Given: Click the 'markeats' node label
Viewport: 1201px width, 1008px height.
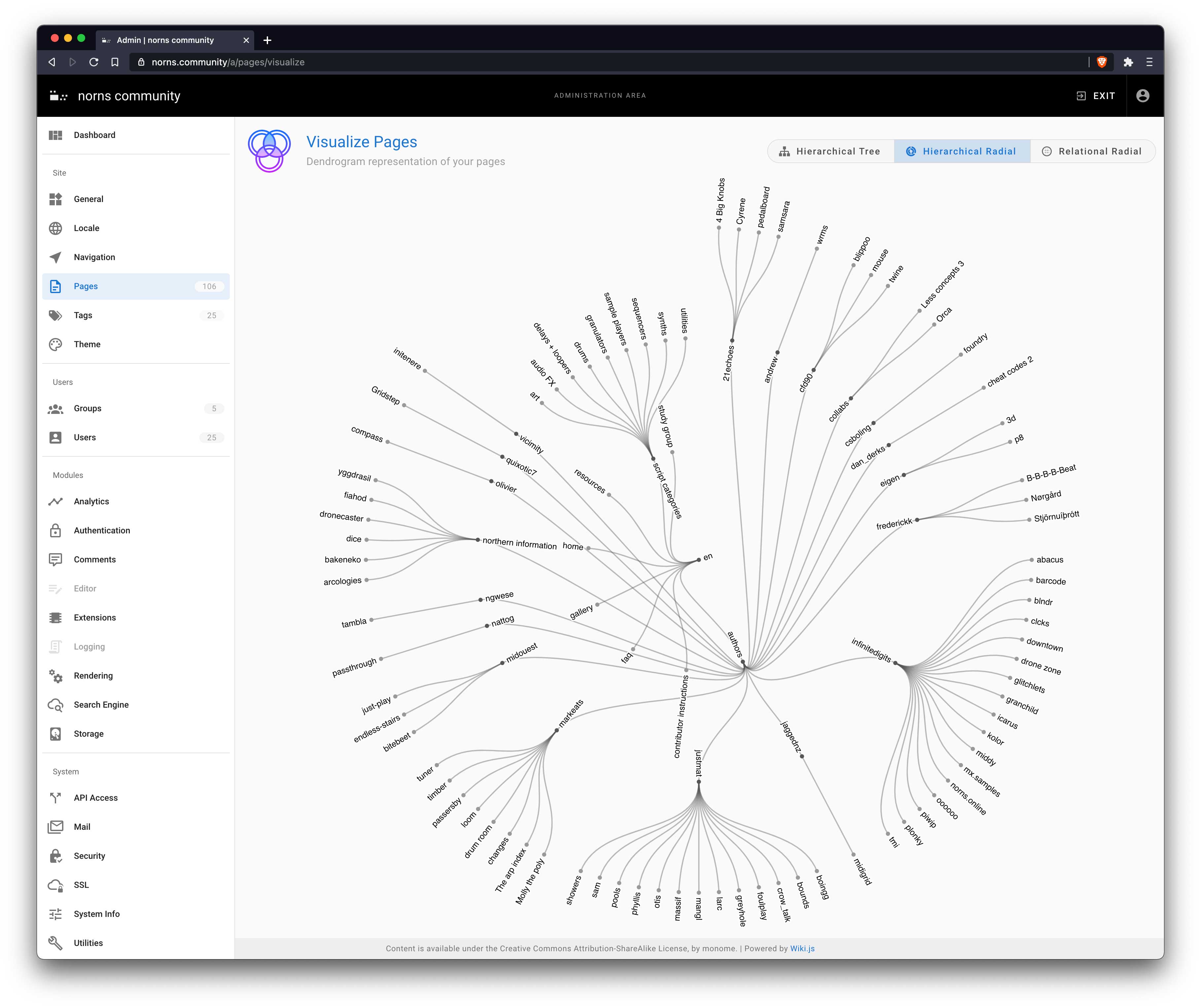Looking at the screenshot, I should [571, 713].
